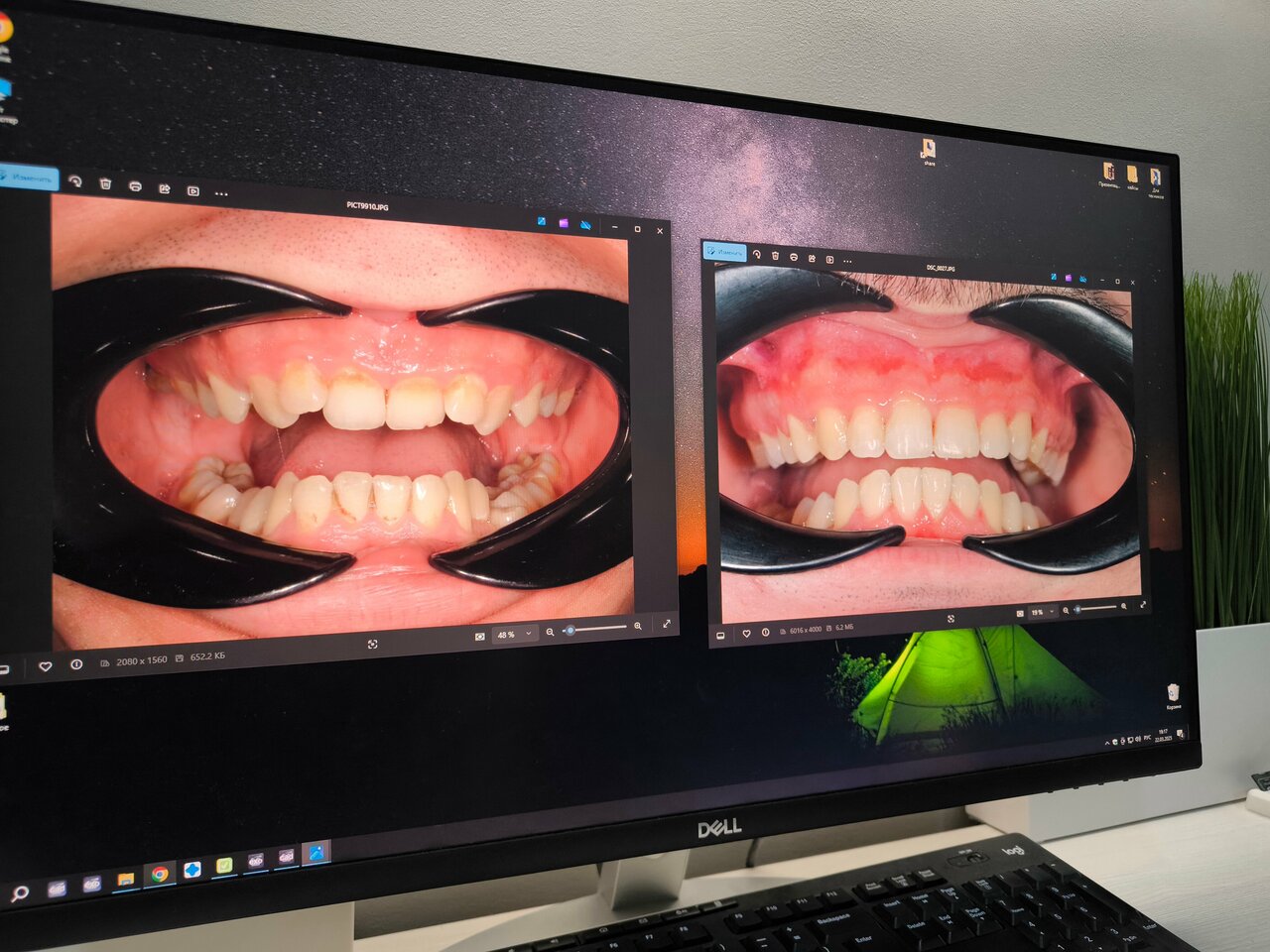Click 'Изменить' button in PICT9910.JPG window
The width and height of the screenshot is (1270, 952).
click(x=28, y=177)
